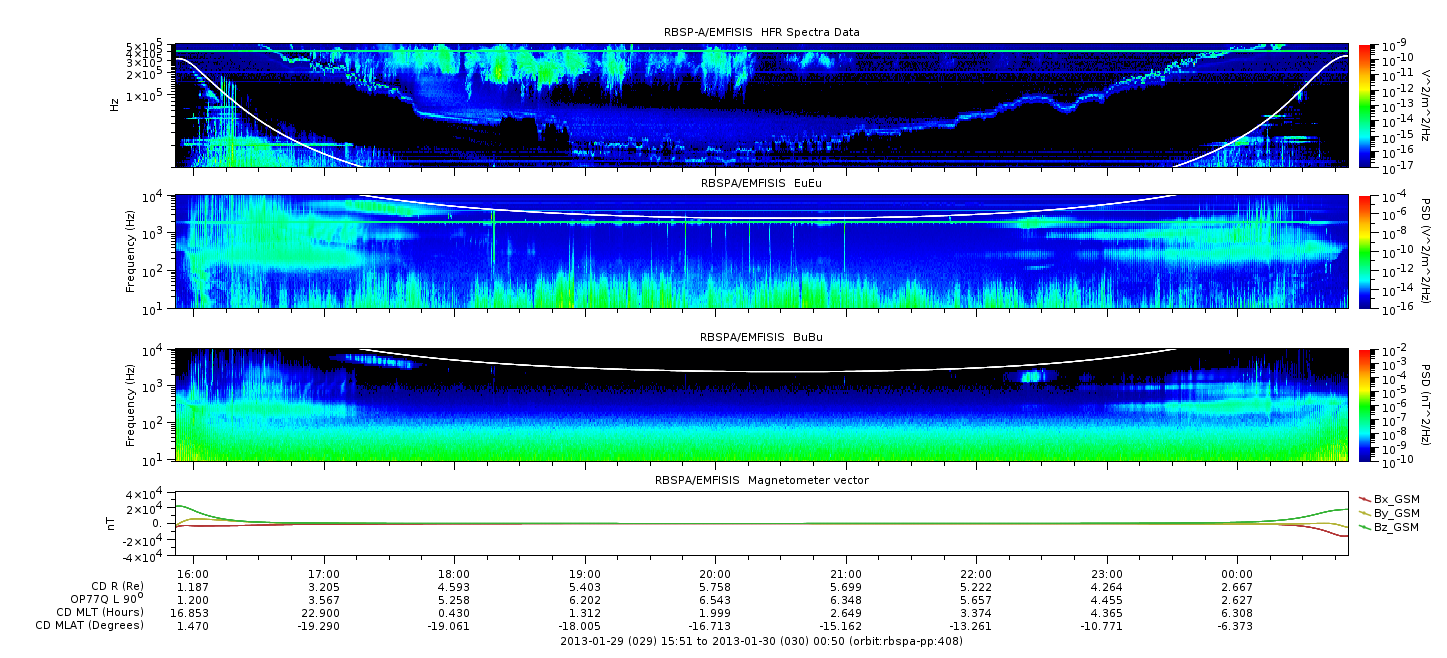Click the 00:00 time axis tick label
The width and height of the screenshot is (1447, 658).
click(1237, 574)
